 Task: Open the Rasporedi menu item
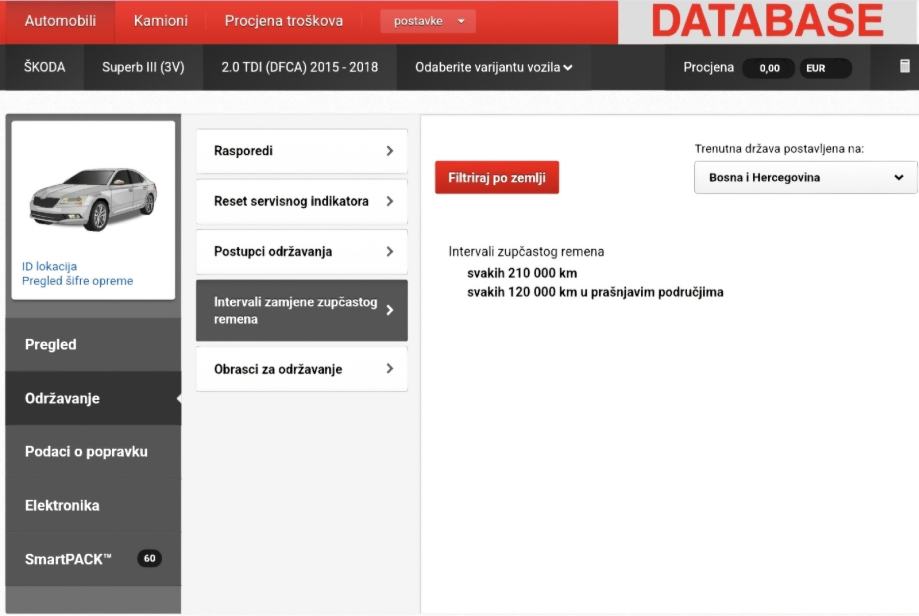click(301, 151)
